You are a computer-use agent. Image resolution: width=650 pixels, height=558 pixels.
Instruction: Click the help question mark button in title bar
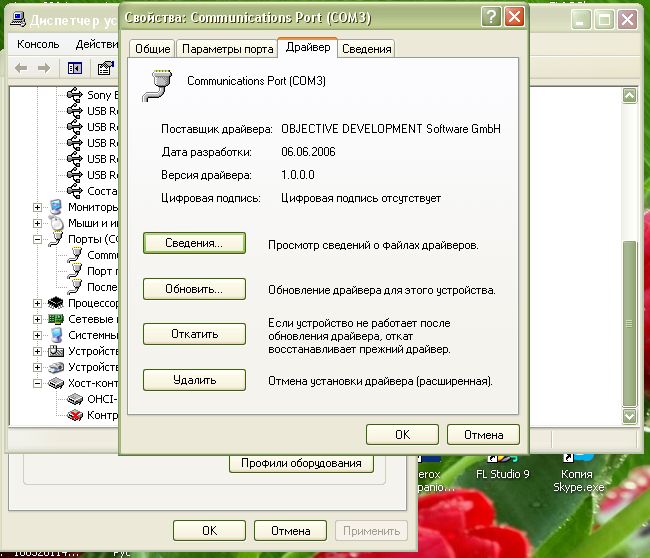point(490,17)
